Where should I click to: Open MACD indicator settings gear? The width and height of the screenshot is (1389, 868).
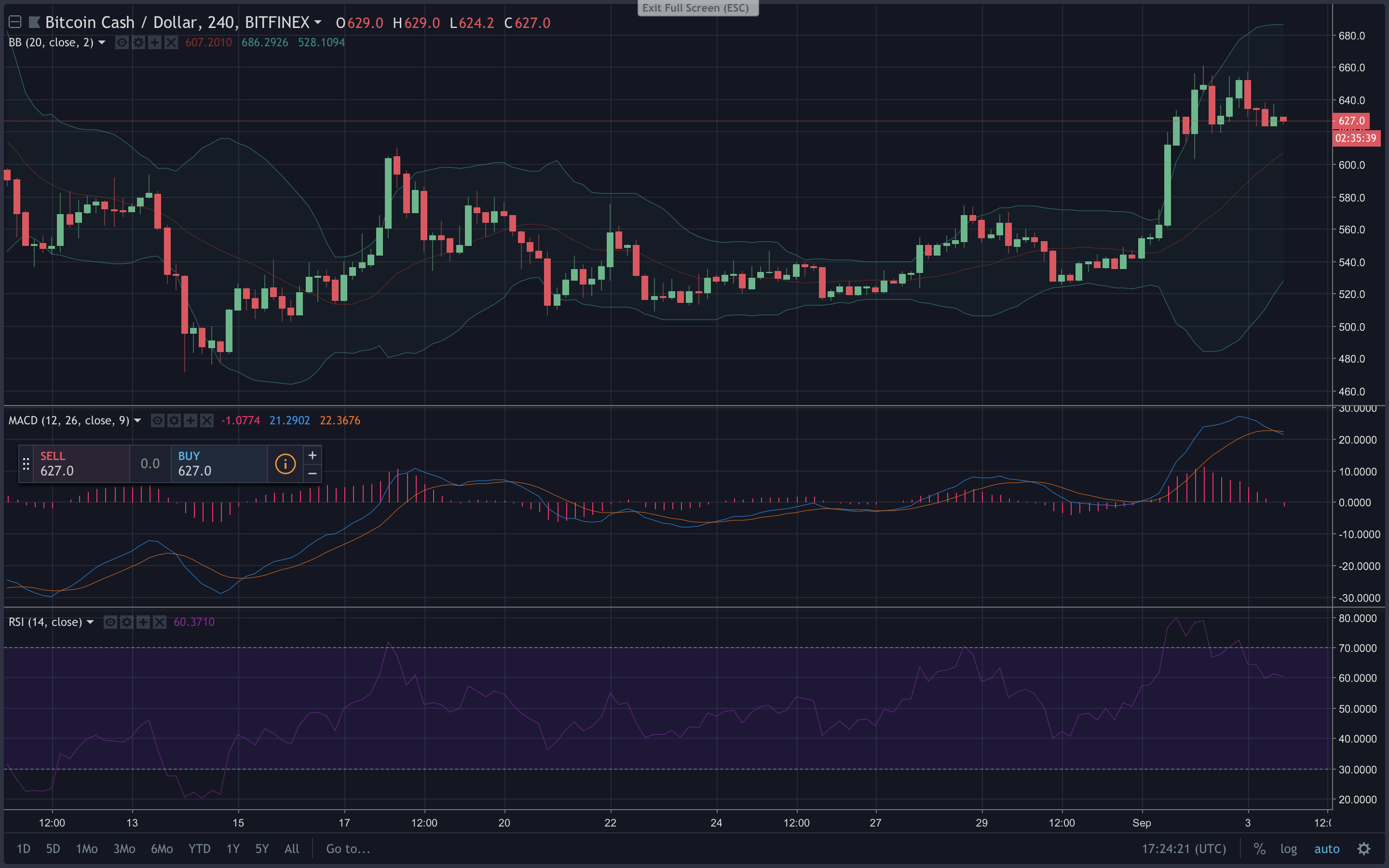tap(174, 421)
